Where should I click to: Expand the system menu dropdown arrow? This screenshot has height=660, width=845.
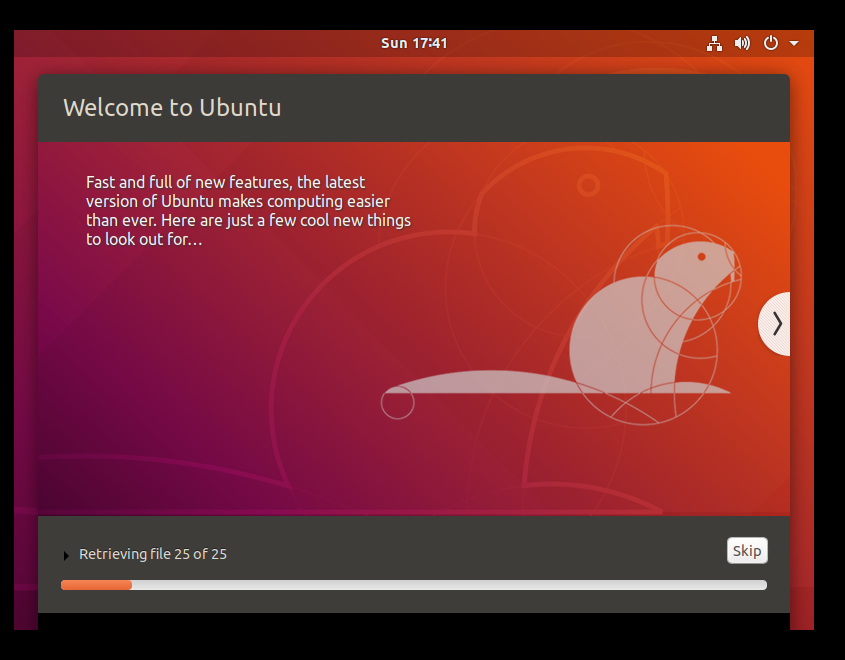click(794, 43)
